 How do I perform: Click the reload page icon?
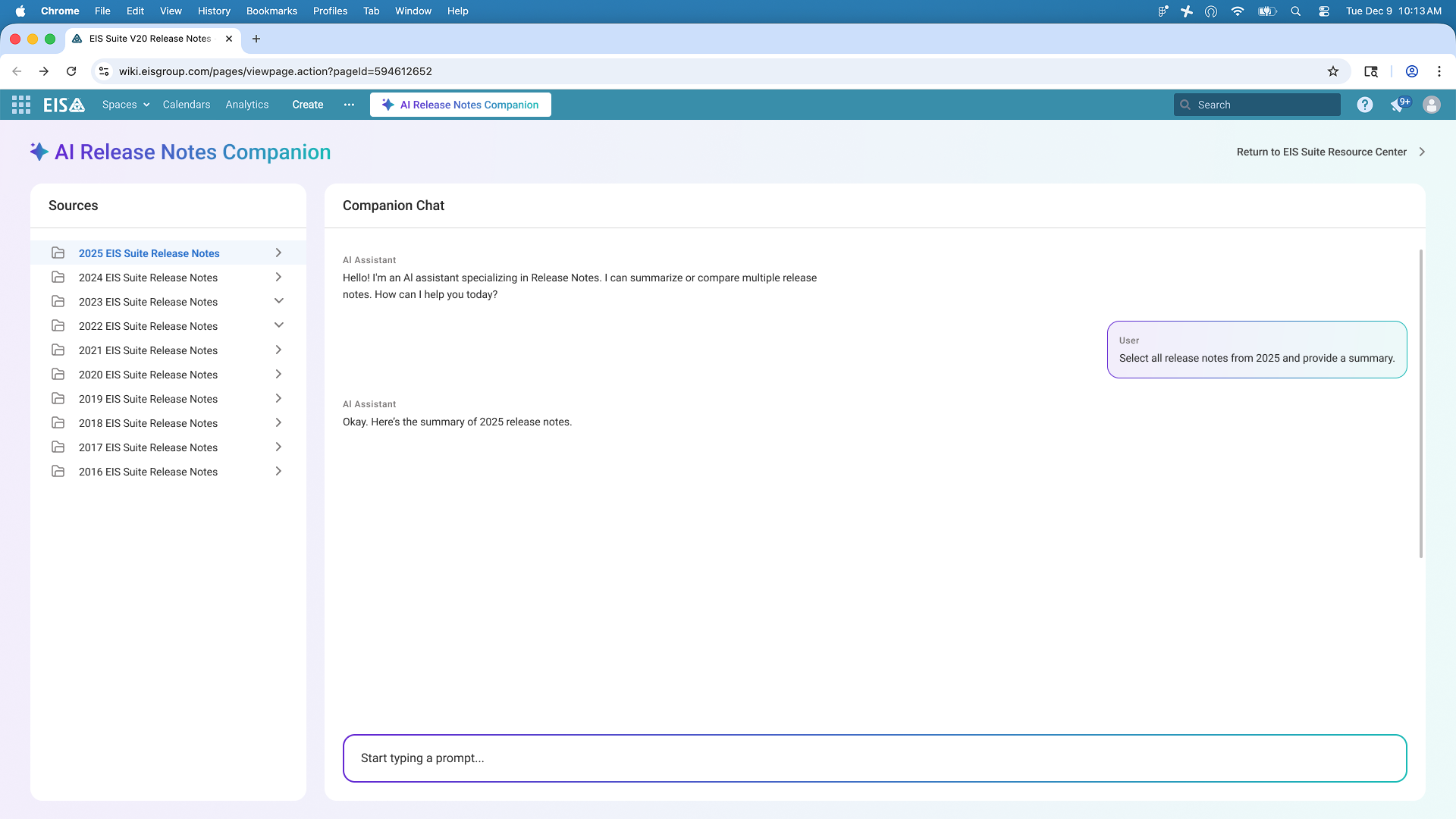pos(71,71)
